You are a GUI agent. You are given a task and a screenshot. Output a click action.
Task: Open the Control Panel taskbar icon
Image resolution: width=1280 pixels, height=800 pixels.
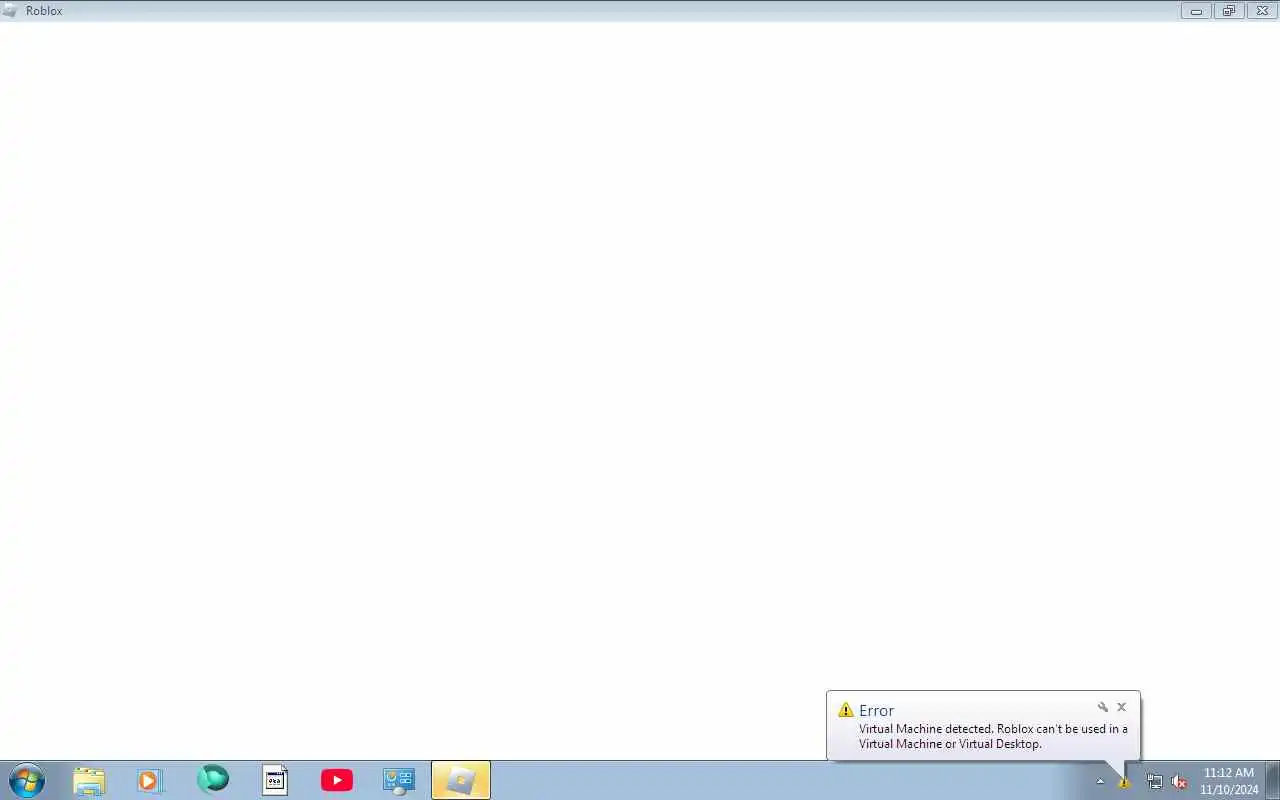click(399, 780)
